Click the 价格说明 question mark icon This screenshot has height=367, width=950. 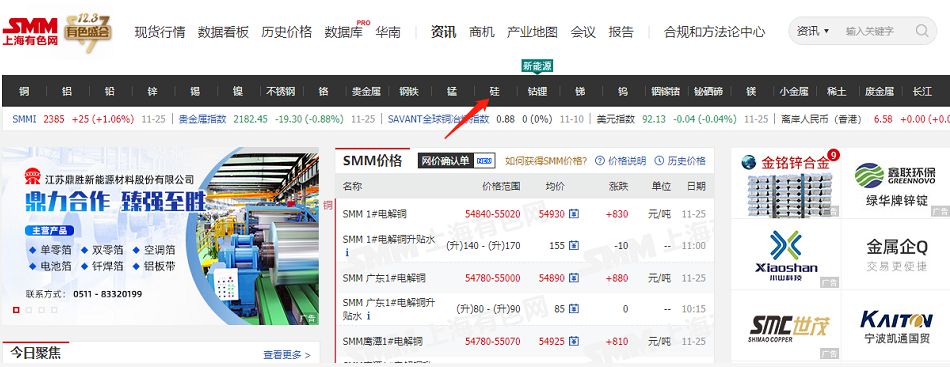click(600, 160)
